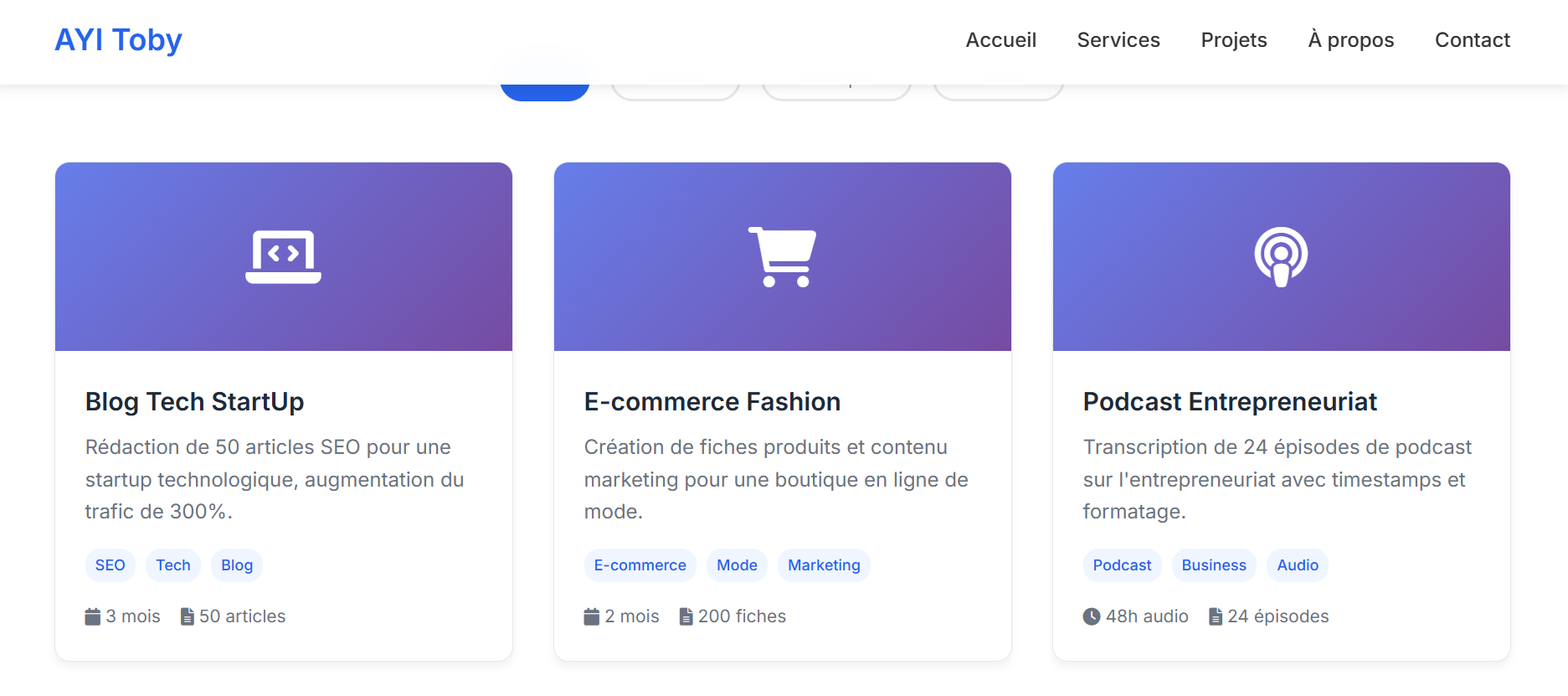Click clock icon beside 48h audio
Viewport: 1568px width, 696px height.
[x=1092, y=617]
